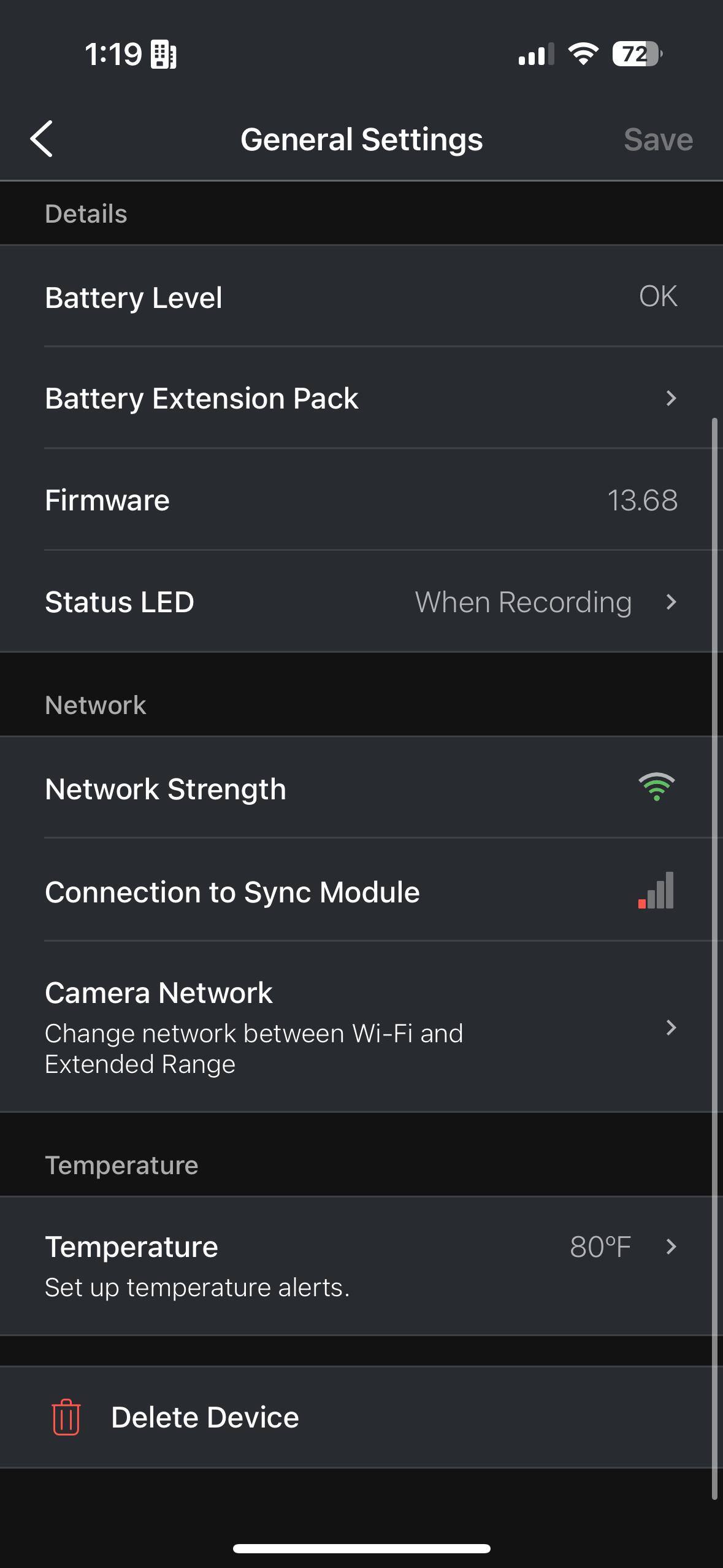This screenshot has height=1568, width=723.
Task: Open Camera Network chevron arrow
Action: 671,1028
